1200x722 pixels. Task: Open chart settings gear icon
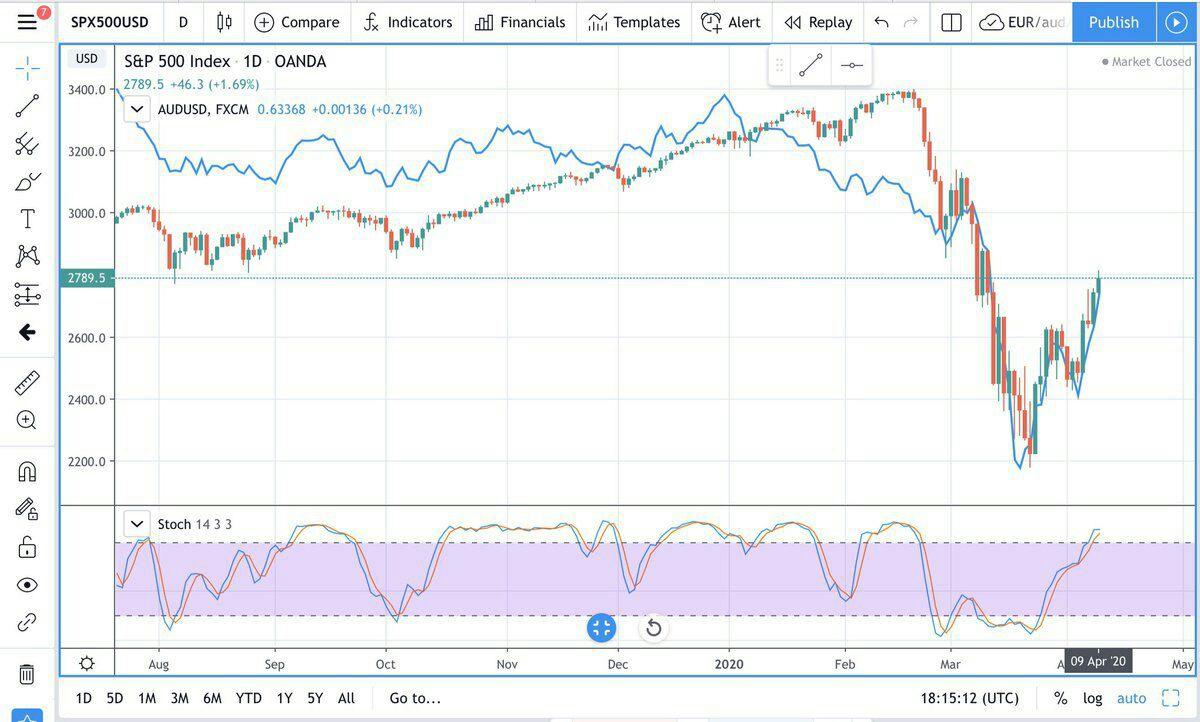[x=87, y=663]
